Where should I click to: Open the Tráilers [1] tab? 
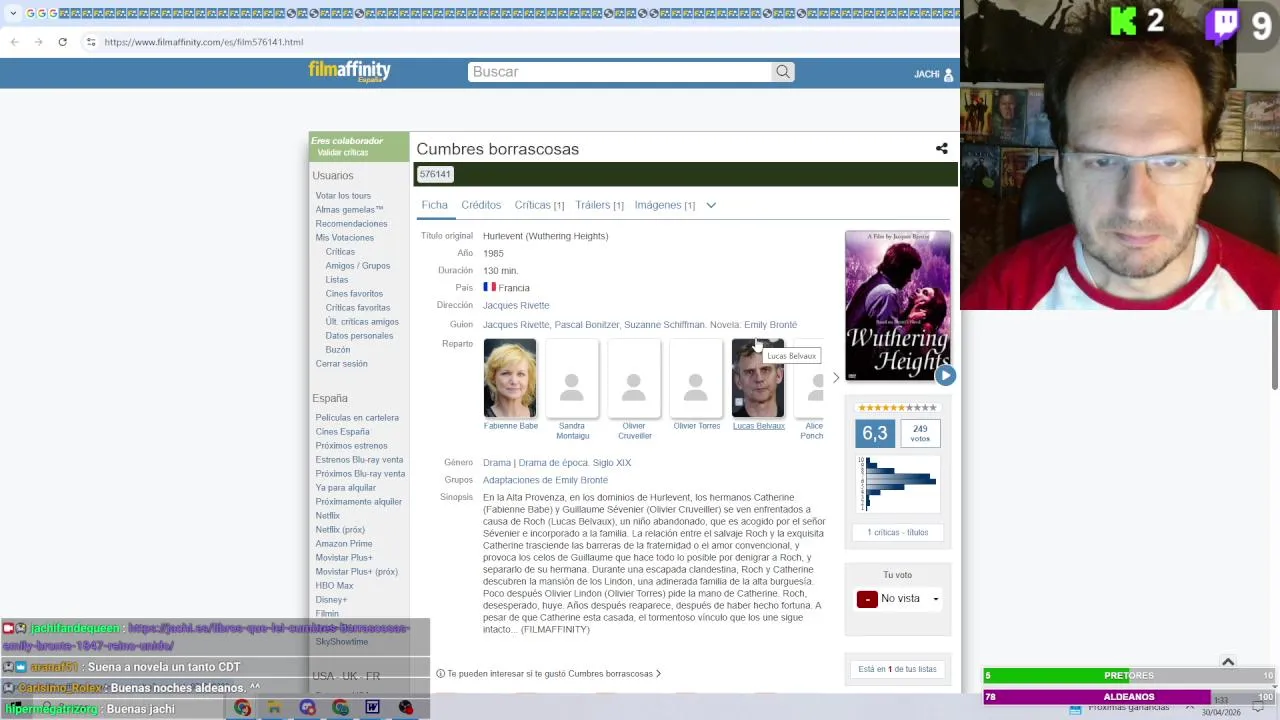[x=599, y=205]
